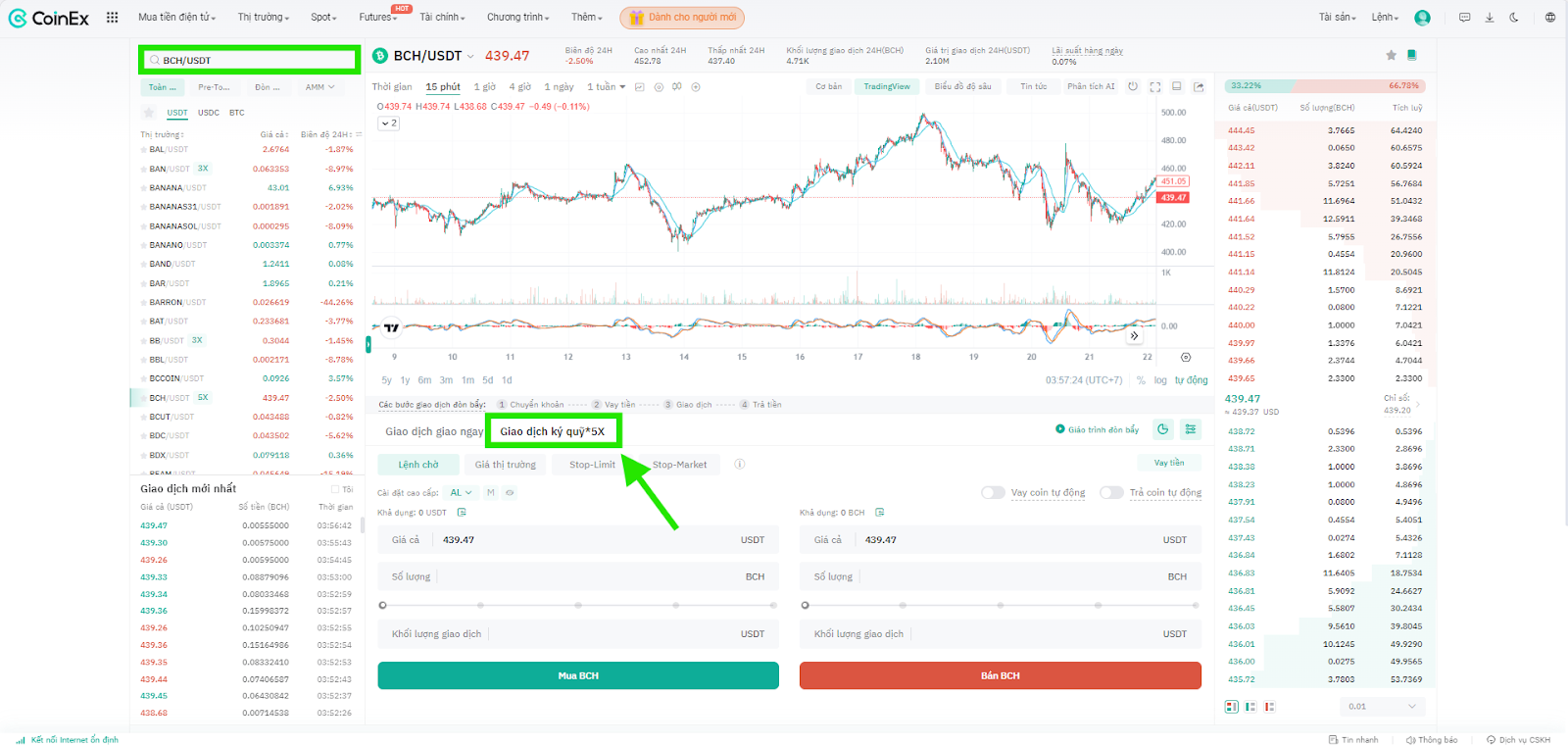The height and width of the screenshot is (746, 1568).
Task: Collapse the indicators legend chevron showing 2
Action: 389,124
